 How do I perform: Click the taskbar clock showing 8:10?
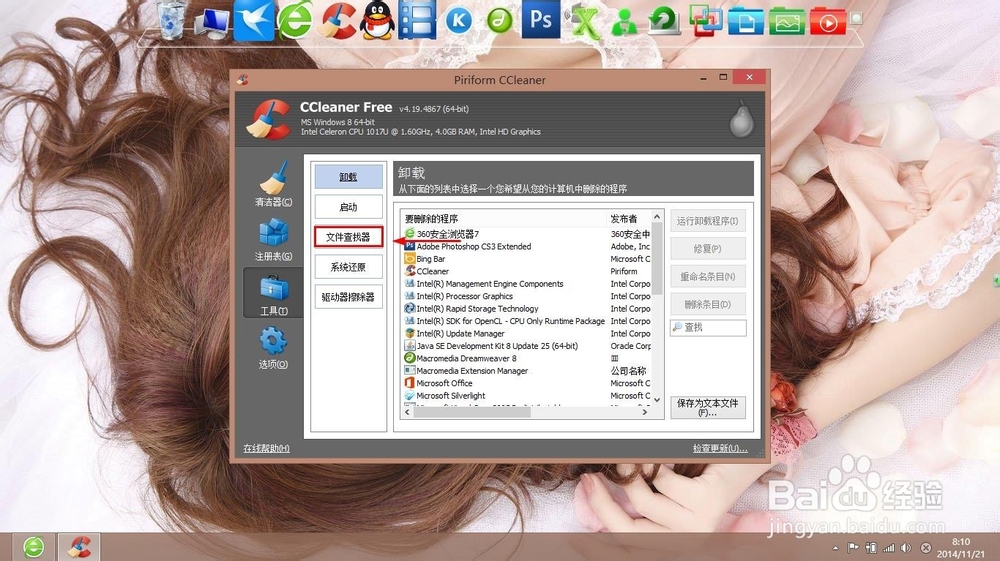tap(960, 548)
